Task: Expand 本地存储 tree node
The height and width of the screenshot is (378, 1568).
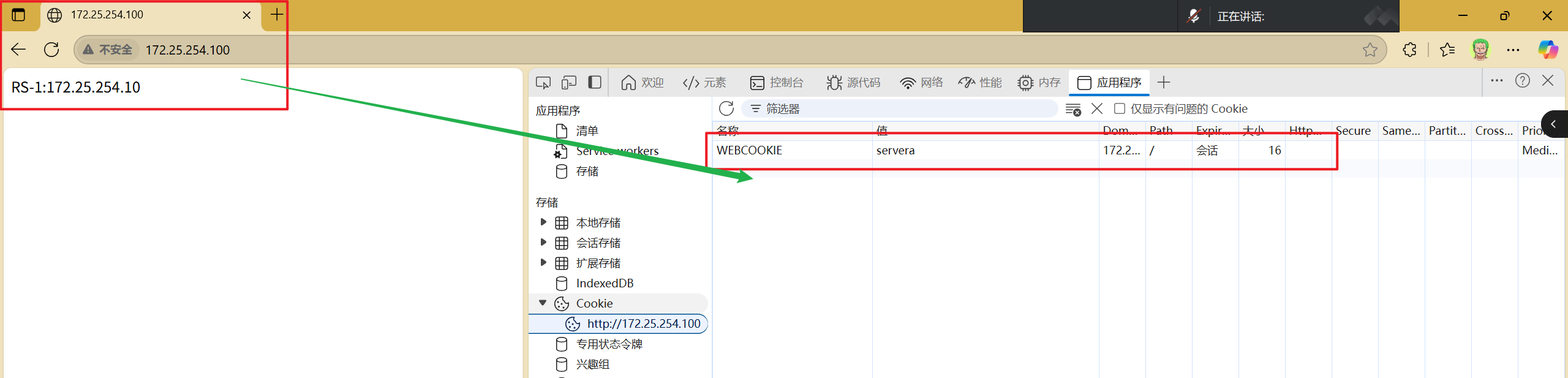Action: [x=543, y=222]
